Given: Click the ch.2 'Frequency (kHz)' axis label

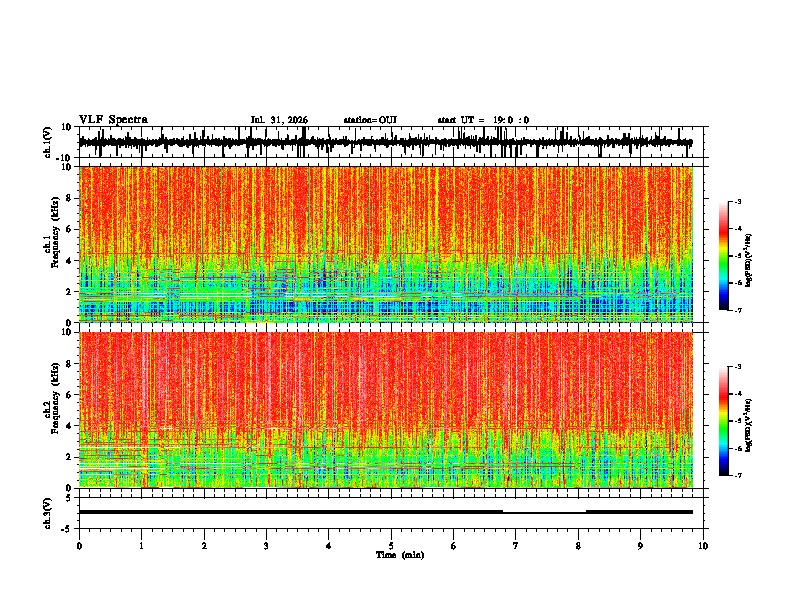Looking at the screenshot, I should (55, 398).
